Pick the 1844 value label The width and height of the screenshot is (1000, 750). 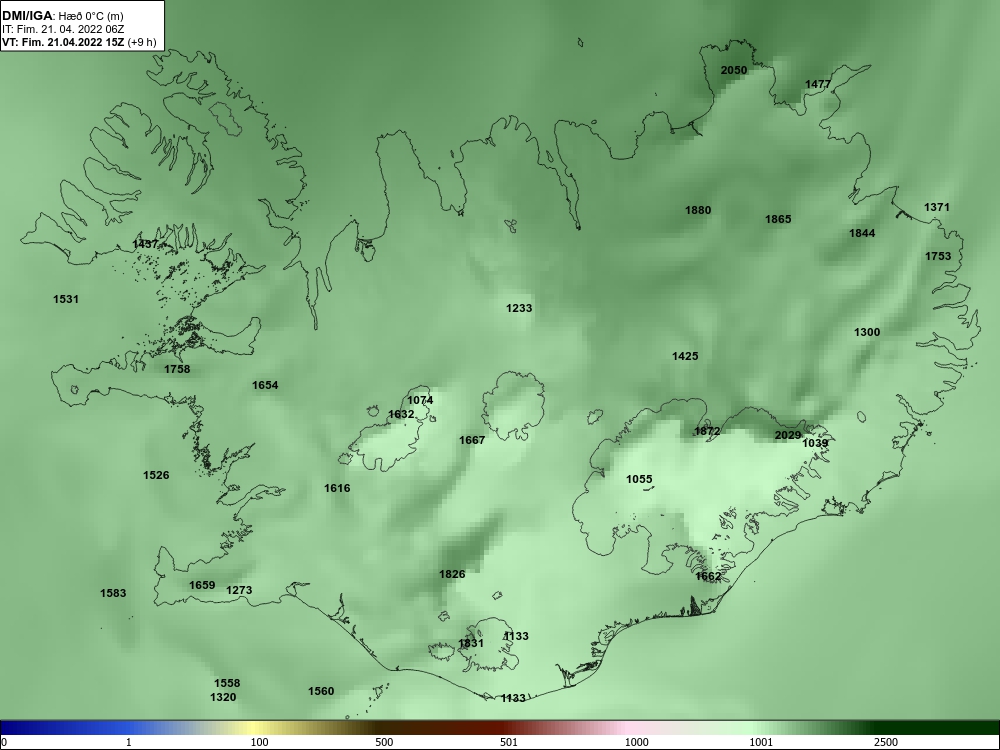[862, 233]
